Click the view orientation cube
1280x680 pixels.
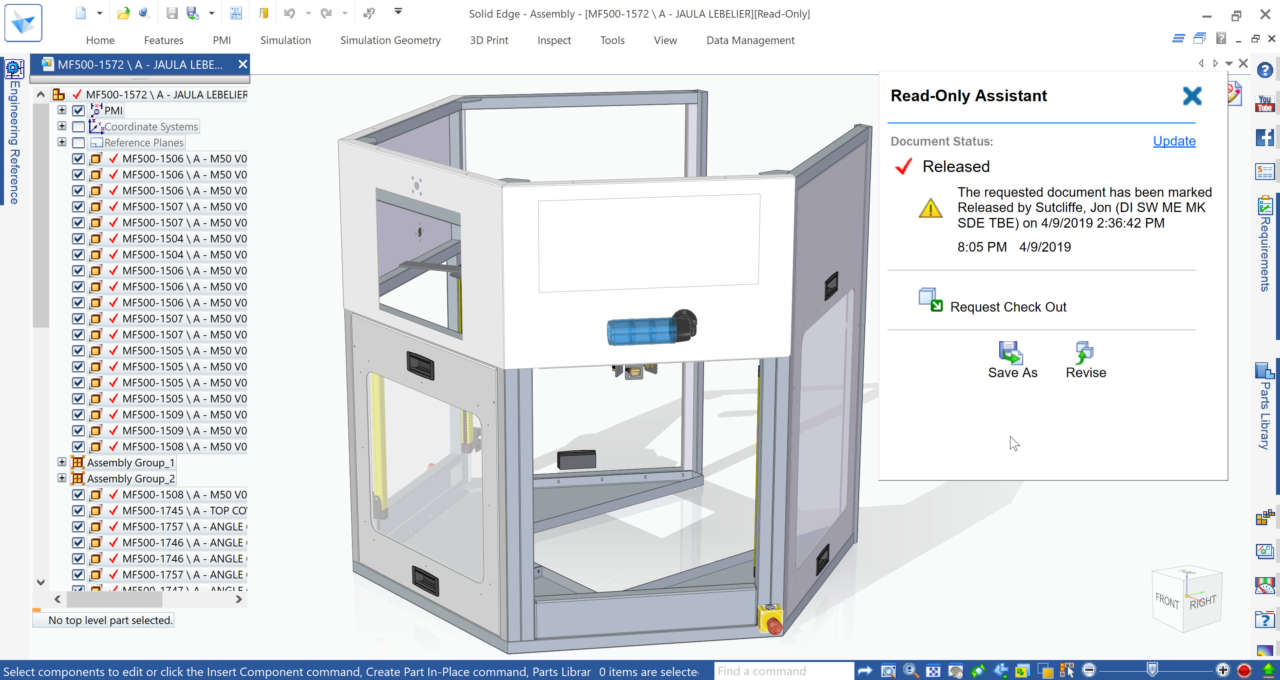pyautogui.click(x=1187, y=600)
